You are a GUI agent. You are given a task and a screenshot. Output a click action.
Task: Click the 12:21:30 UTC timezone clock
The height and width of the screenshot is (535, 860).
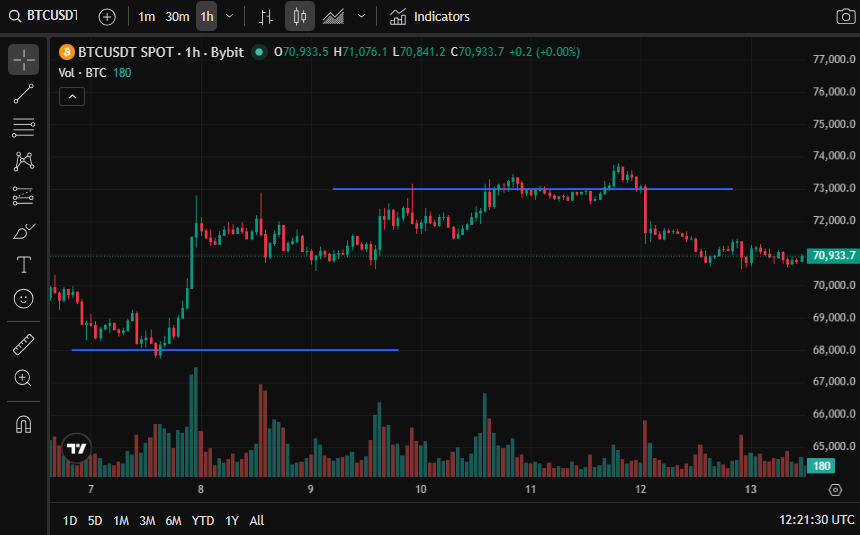(817, 520)
